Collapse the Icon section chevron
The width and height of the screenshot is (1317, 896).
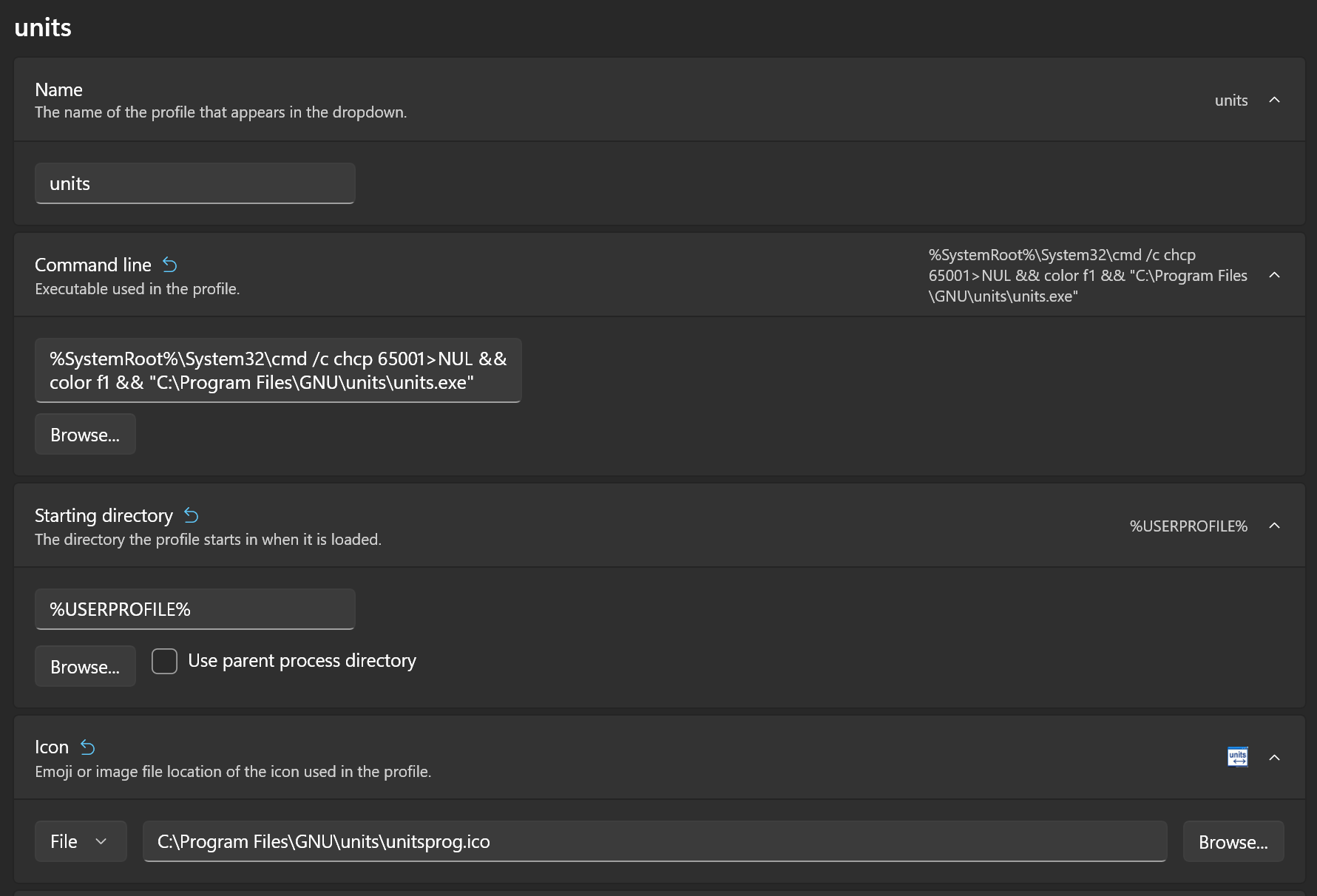point(1274,758)
